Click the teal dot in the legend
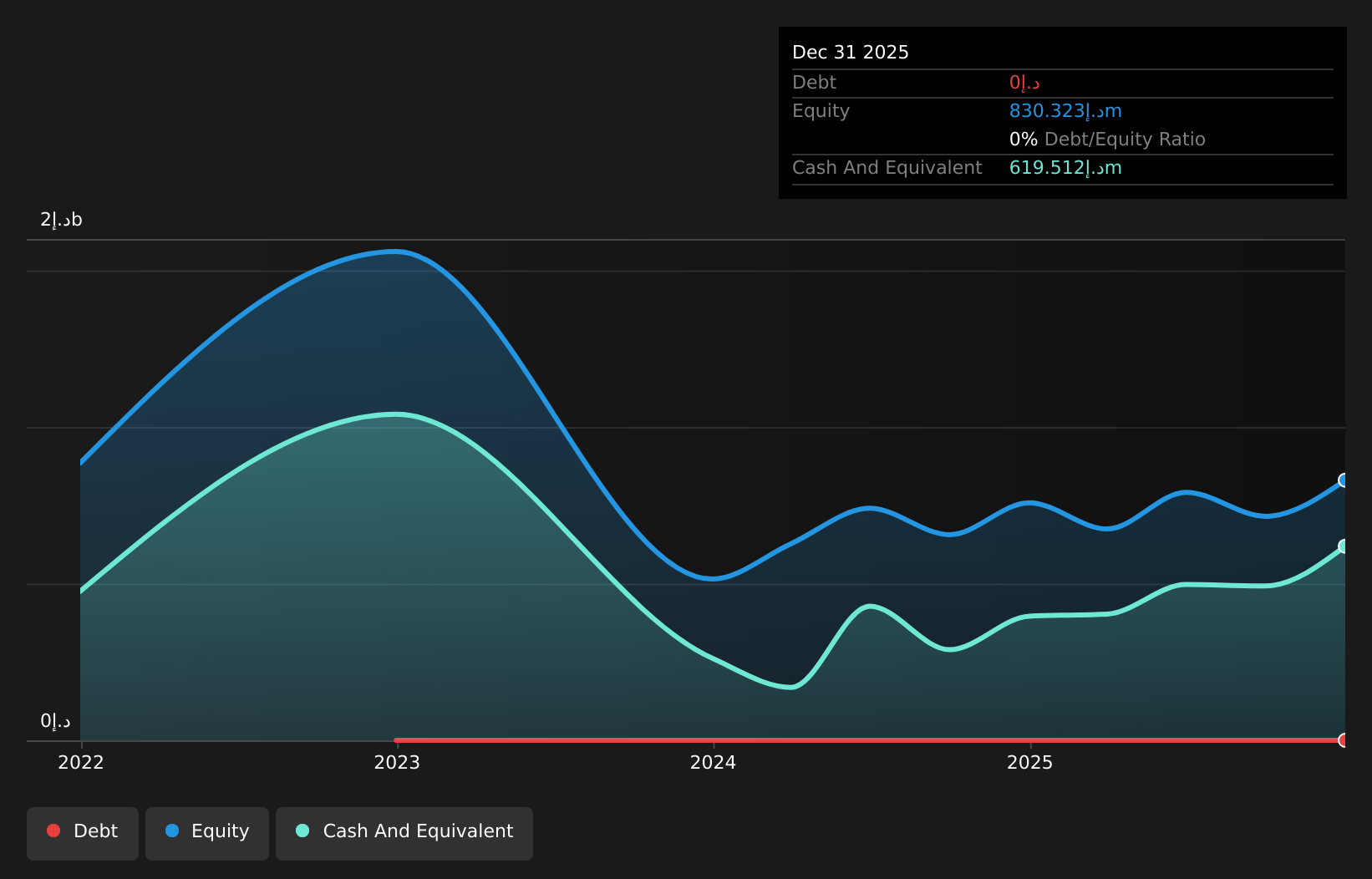The height and width of the screenshot is (879, 1372). pyautogui.click(x=302, y=831)
